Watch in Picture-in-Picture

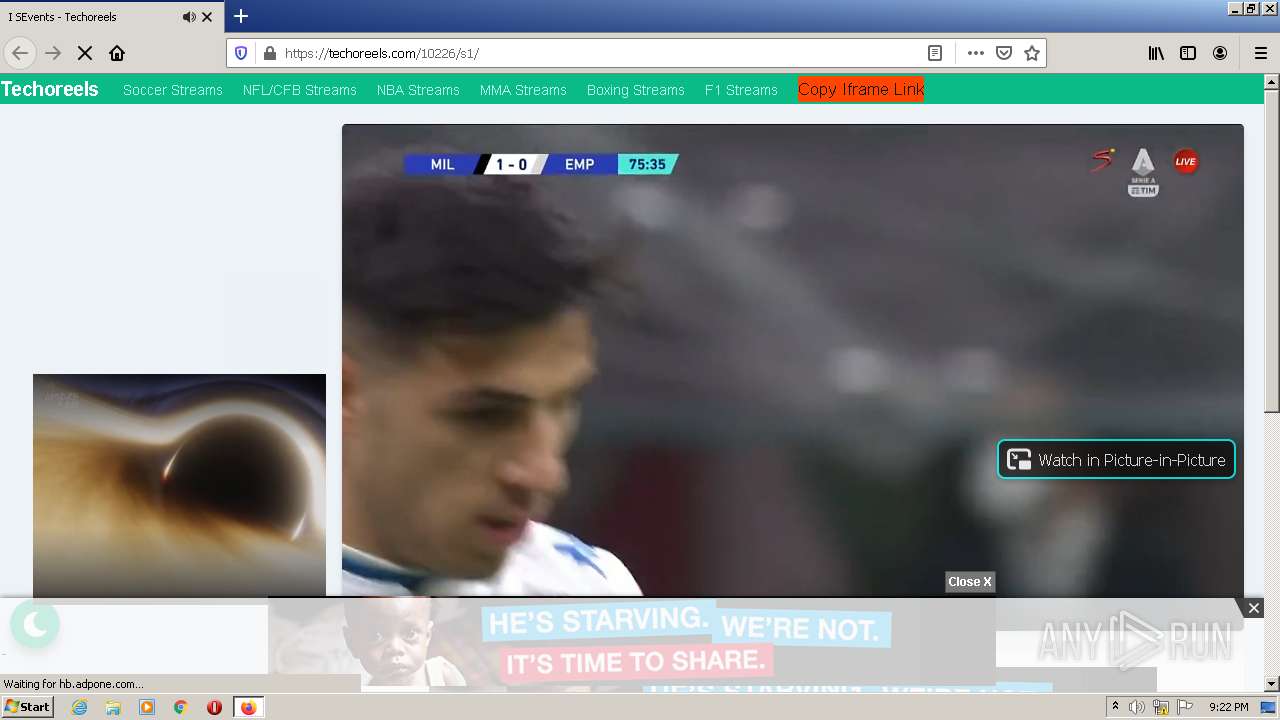(x=1116, y=459)
